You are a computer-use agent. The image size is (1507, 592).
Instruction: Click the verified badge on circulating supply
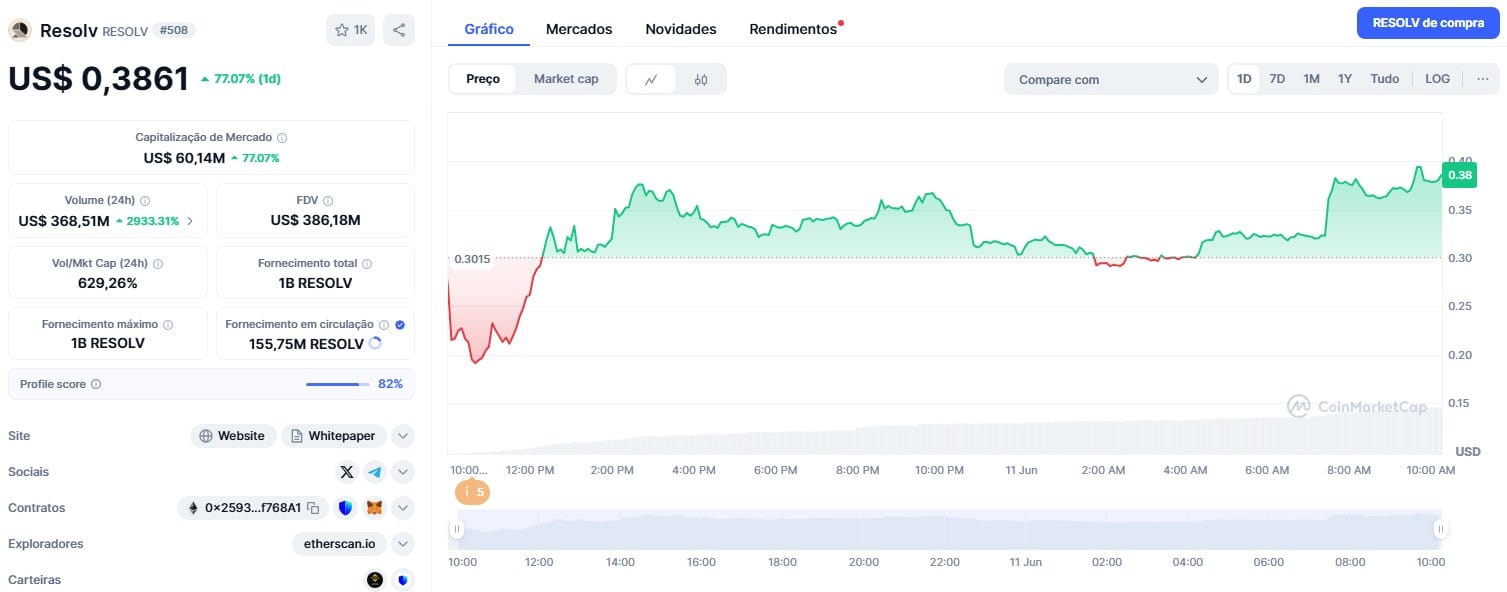(400, 325)
